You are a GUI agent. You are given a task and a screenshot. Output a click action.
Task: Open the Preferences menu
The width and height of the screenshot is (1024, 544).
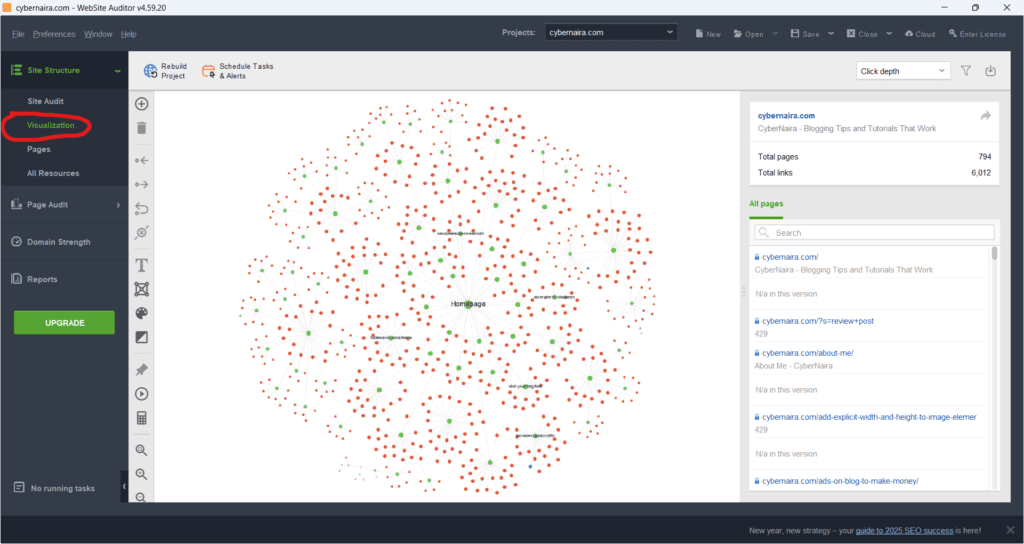tap(54, 34)
